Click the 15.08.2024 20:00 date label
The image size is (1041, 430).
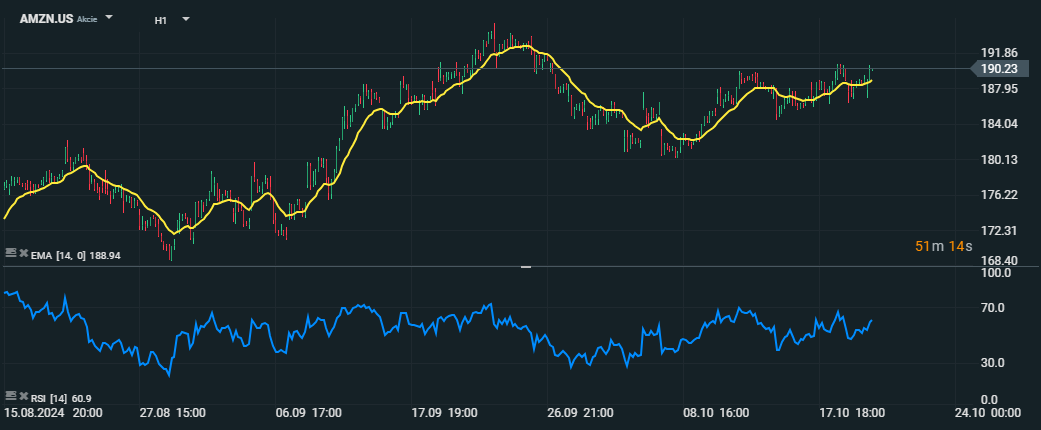pyautogui.click(x=51, y=412)
